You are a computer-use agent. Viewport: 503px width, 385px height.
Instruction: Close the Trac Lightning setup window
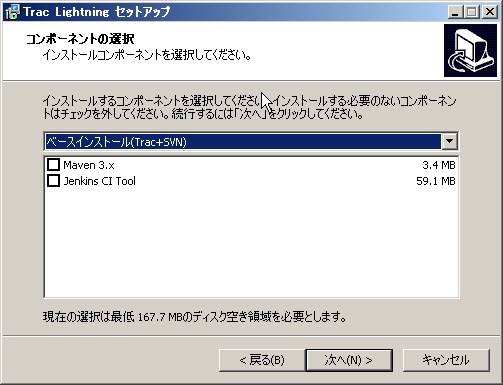coord(490,12)
